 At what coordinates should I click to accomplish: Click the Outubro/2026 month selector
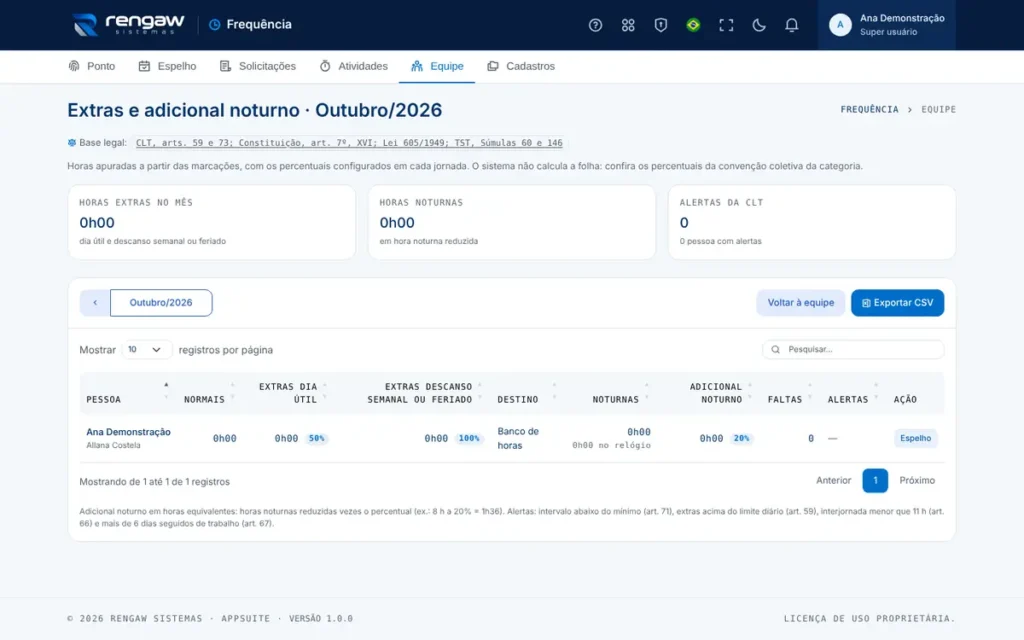(161, 303)
